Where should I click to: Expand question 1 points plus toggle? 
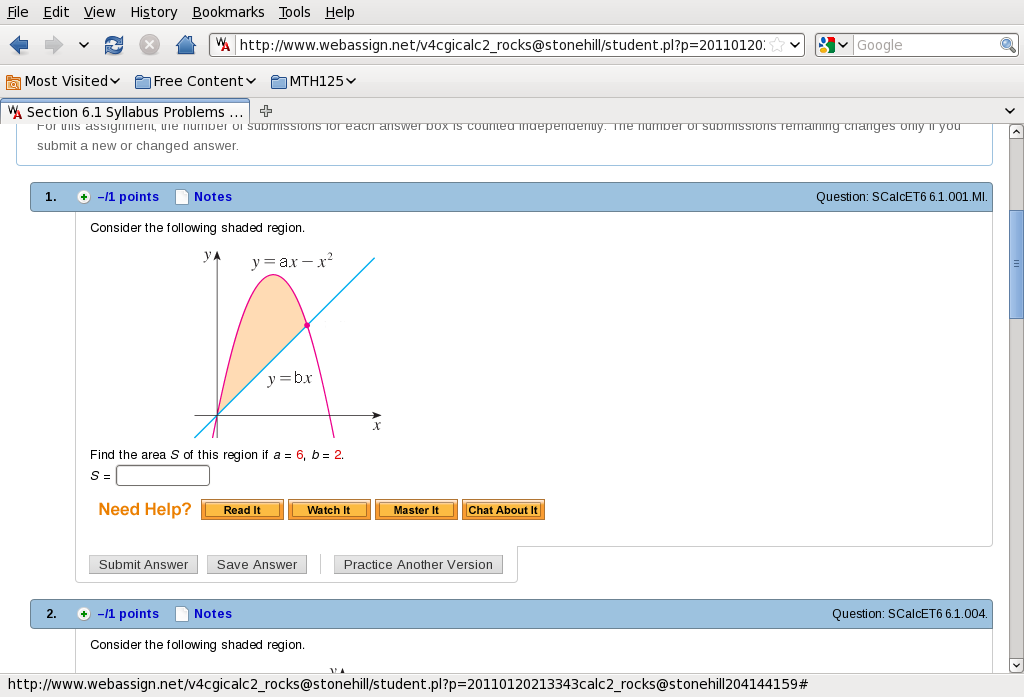(x=84, y=197)
